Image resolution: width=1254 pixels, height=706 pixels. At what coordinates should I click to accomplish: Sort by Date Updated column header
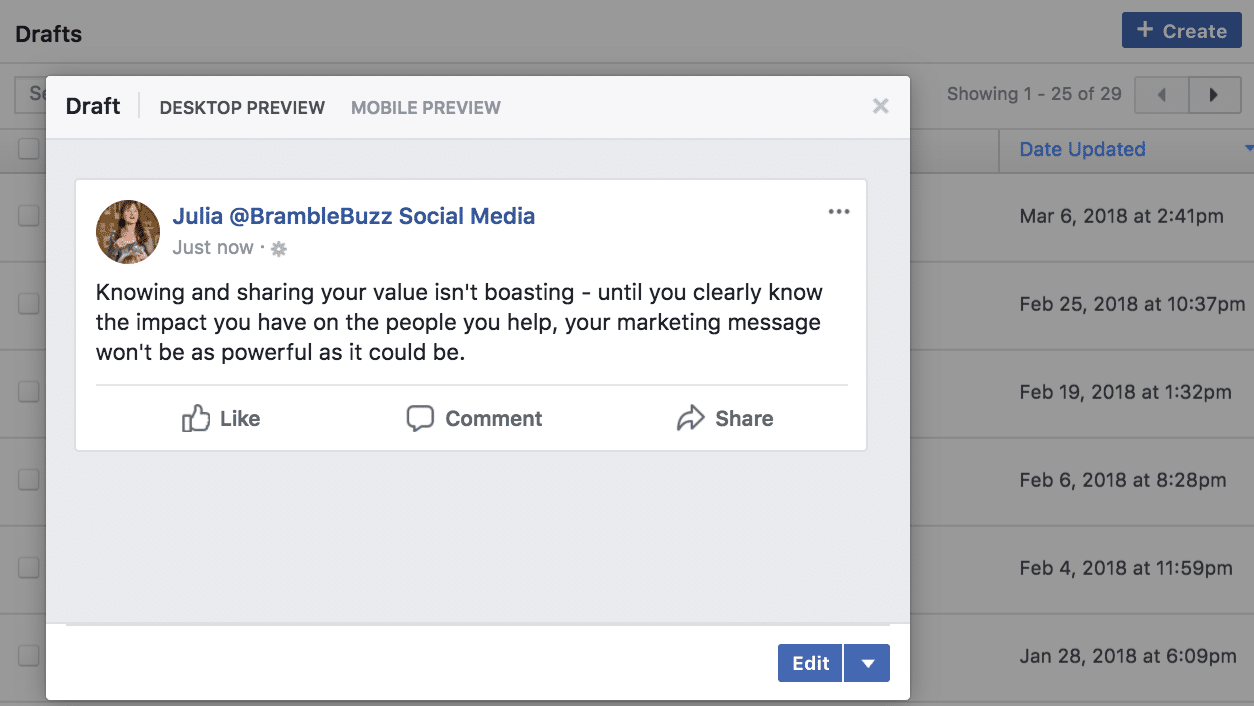click(x=1082, y=149)
